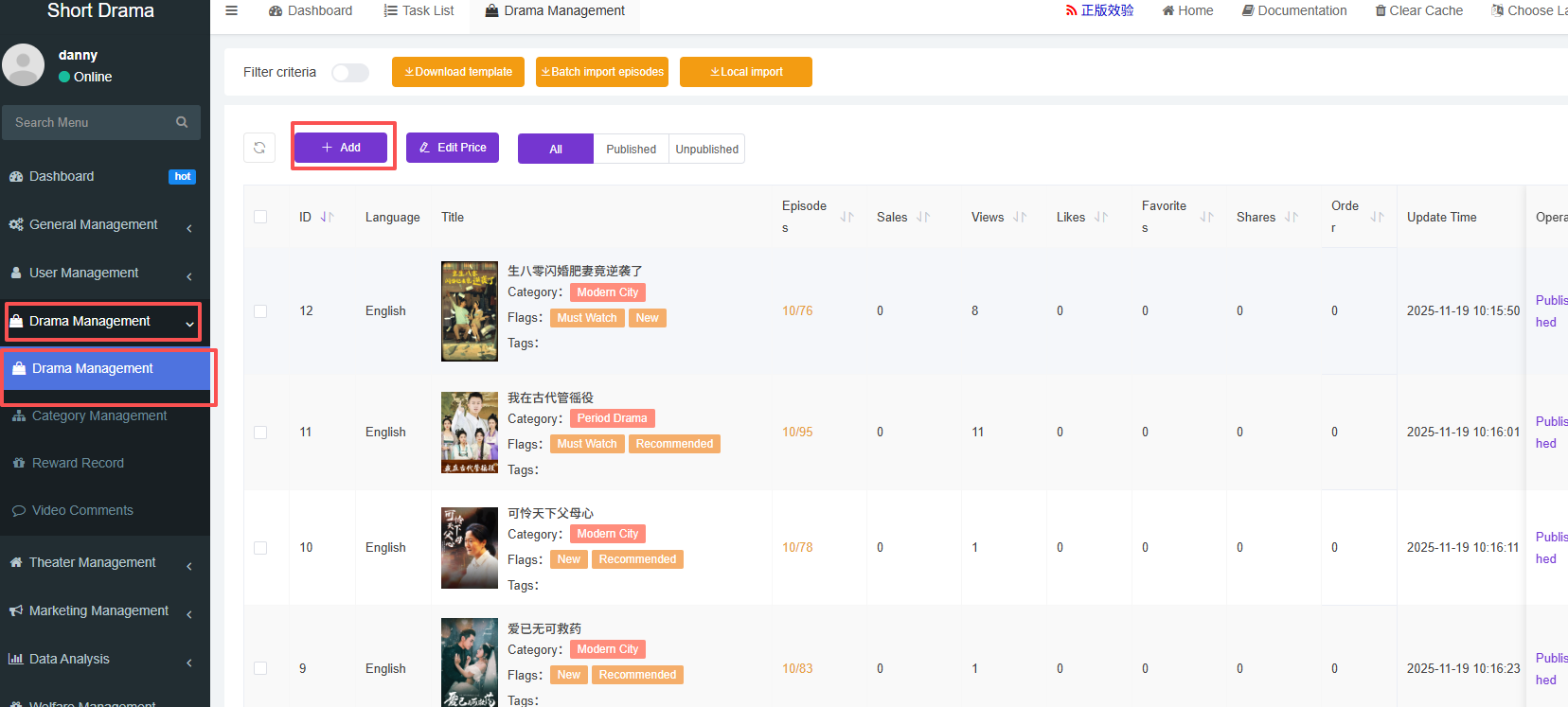Sort table by ID column arrows
The width and height of the screenshot is (1568, 707).
click(x=327, y=217)
